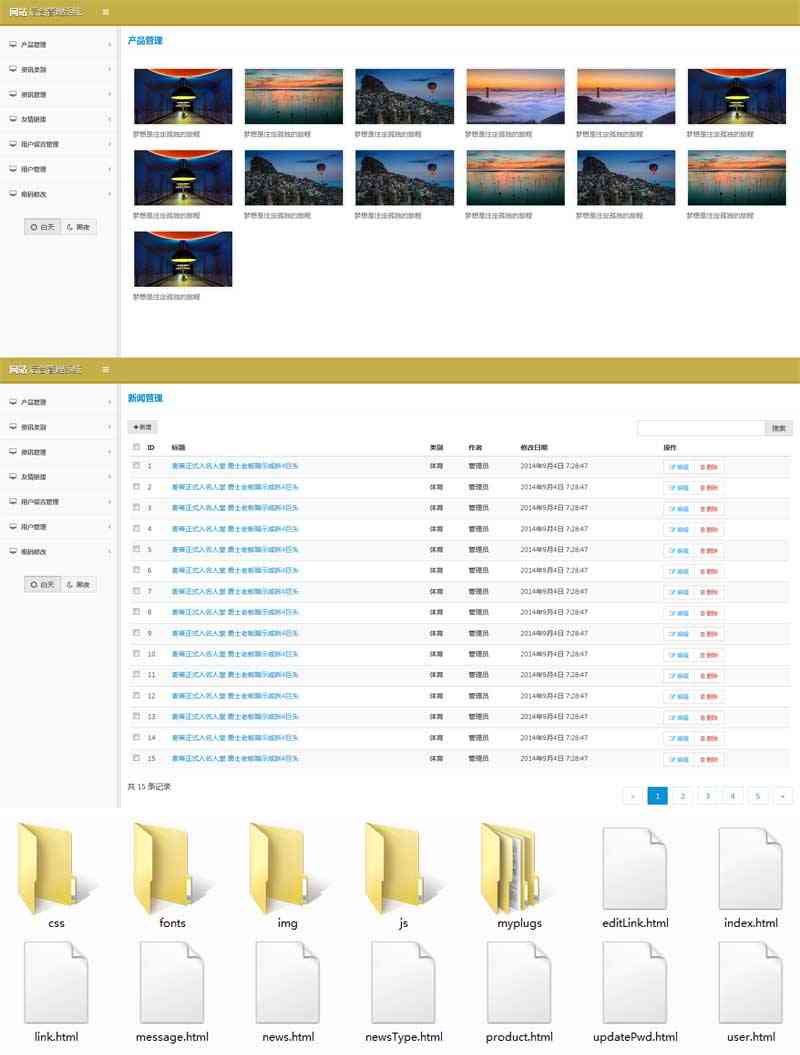This screenshot has height=1055, width=800.
Task: Check the checkbox for news row 3
Action: (137, 508)
